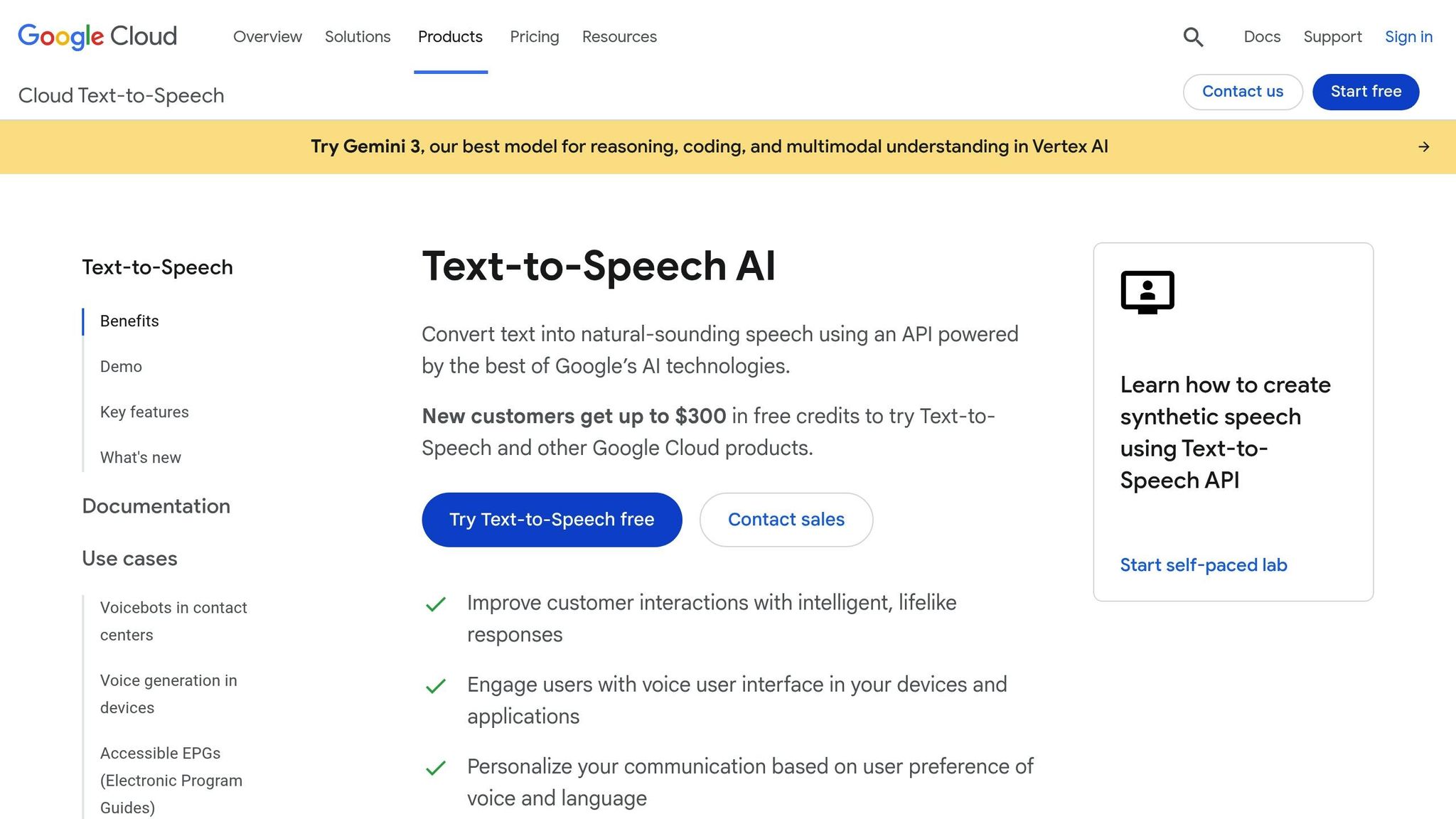Jump to the Demo section in sidebar
This screenshot has height=819, width=1456.
coord(121,367)
